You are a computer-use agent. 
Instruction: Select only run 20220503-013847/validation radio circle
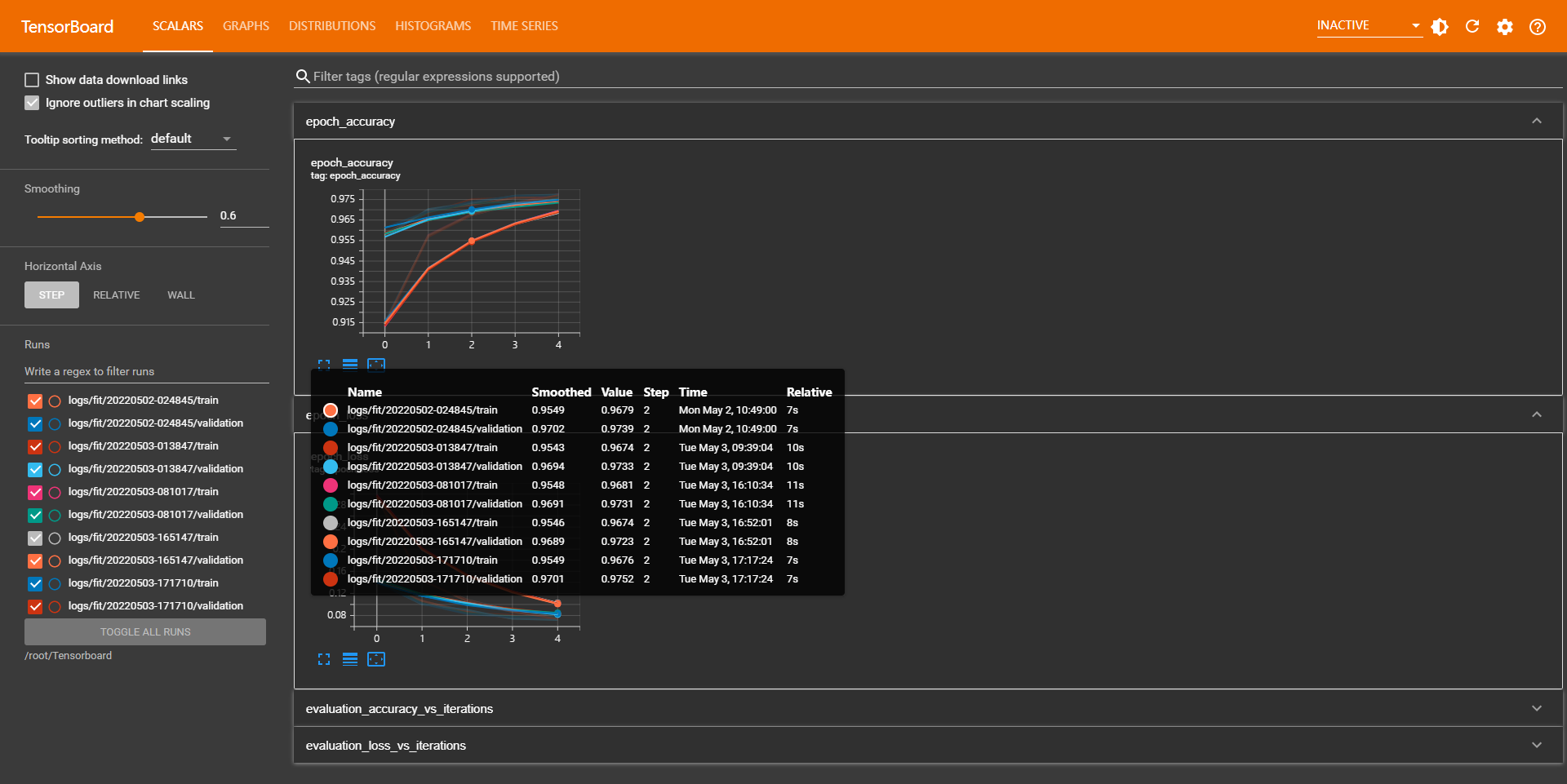coord(55,470)
